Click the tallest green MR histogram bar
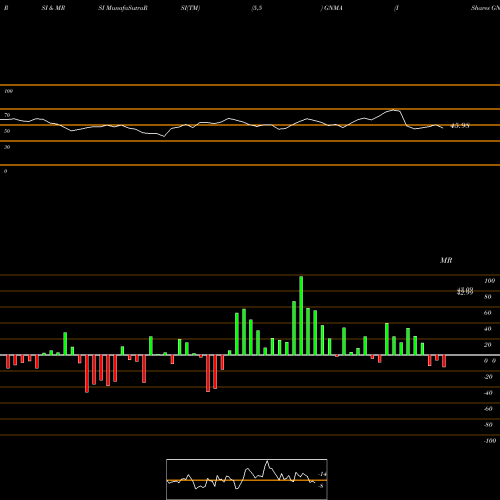This screenshot has height=500, width=500. (x=301, y=316)
